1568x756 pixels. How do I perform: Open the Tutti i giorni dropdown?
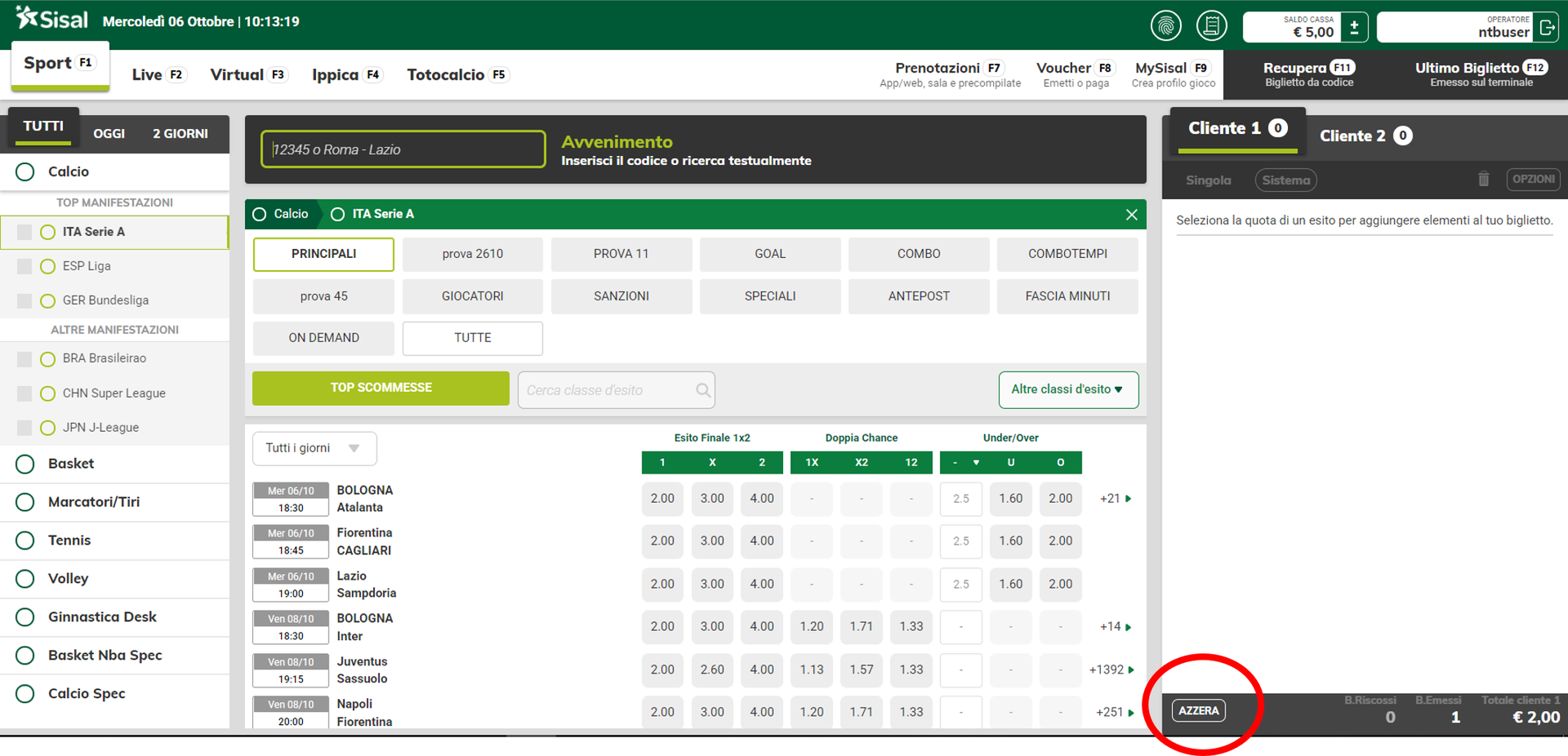pyautogui.click(x=314, y=448)
